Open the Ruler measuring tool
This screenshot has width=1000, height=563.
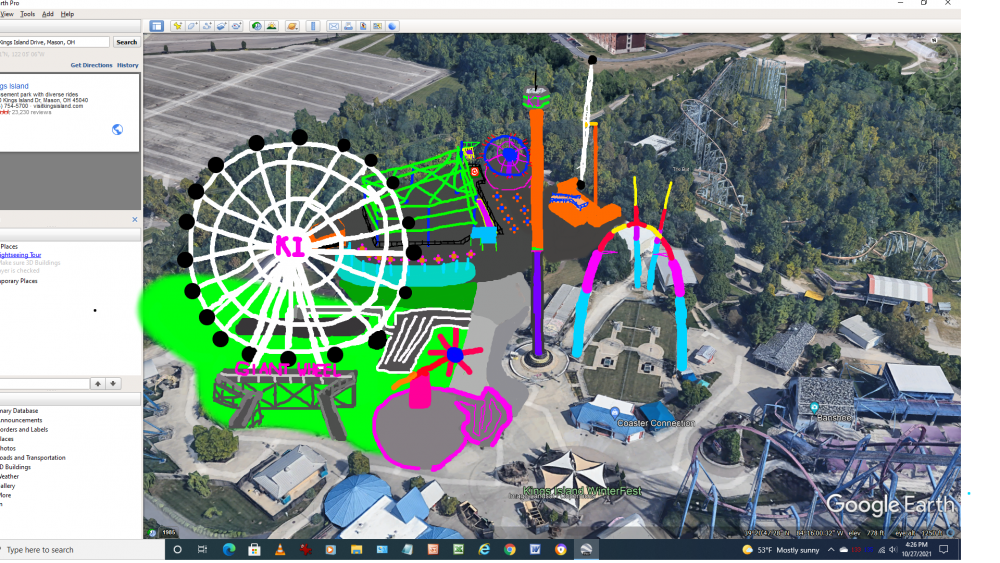312,26
